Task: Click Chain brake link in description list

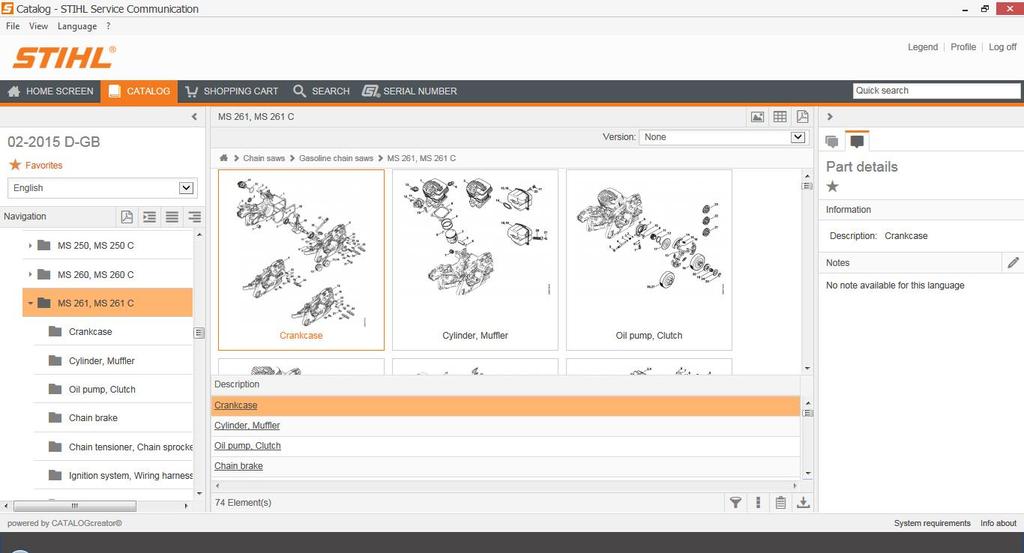Action: coord(238,466)
